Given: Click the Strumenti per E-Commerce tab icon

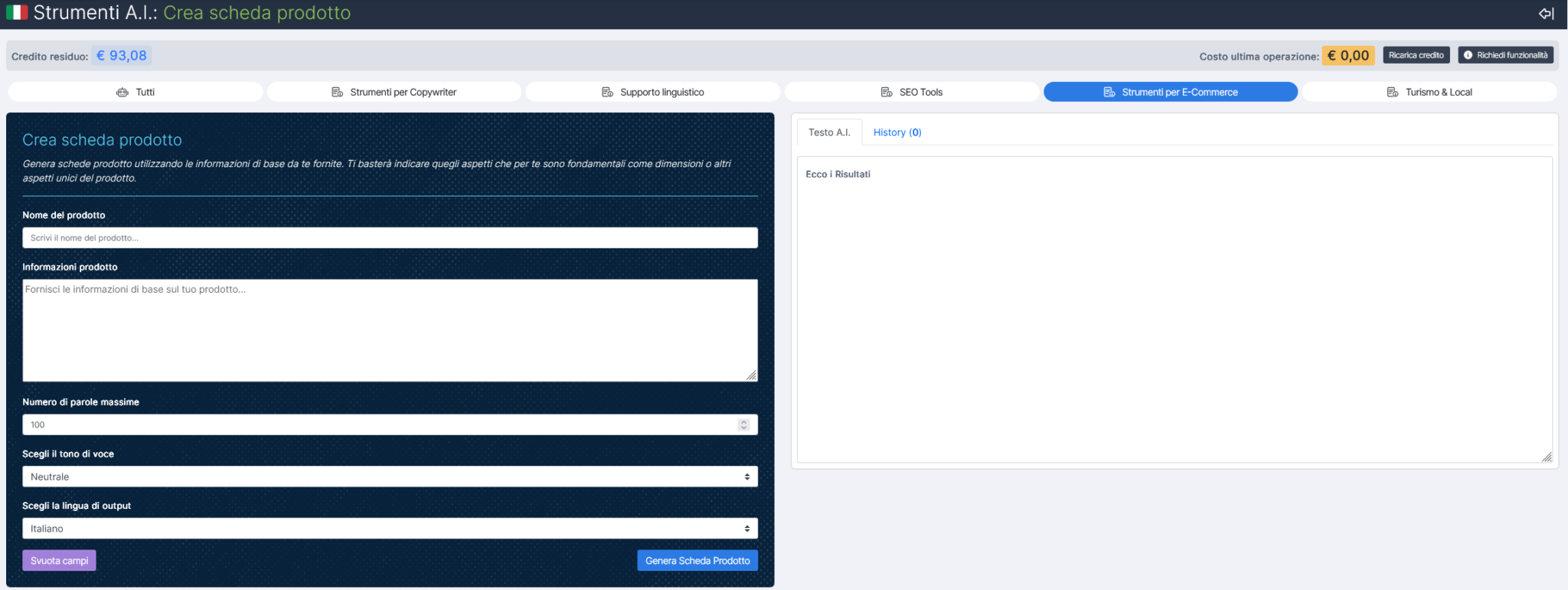Looking at the screenshot, I should 1109,92.
